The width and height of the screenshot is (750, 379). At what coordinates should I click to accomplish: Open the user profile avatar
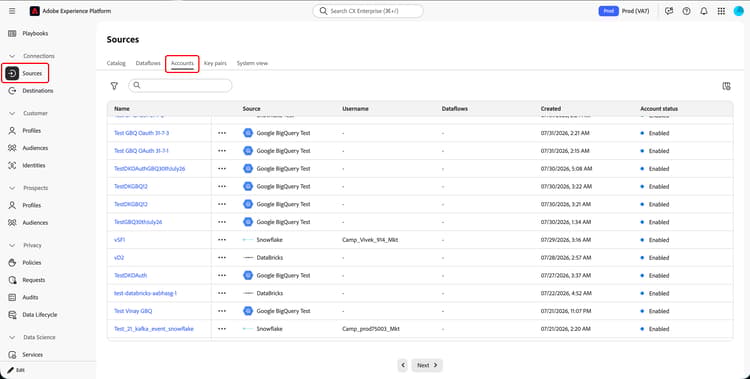pos(739,11)
